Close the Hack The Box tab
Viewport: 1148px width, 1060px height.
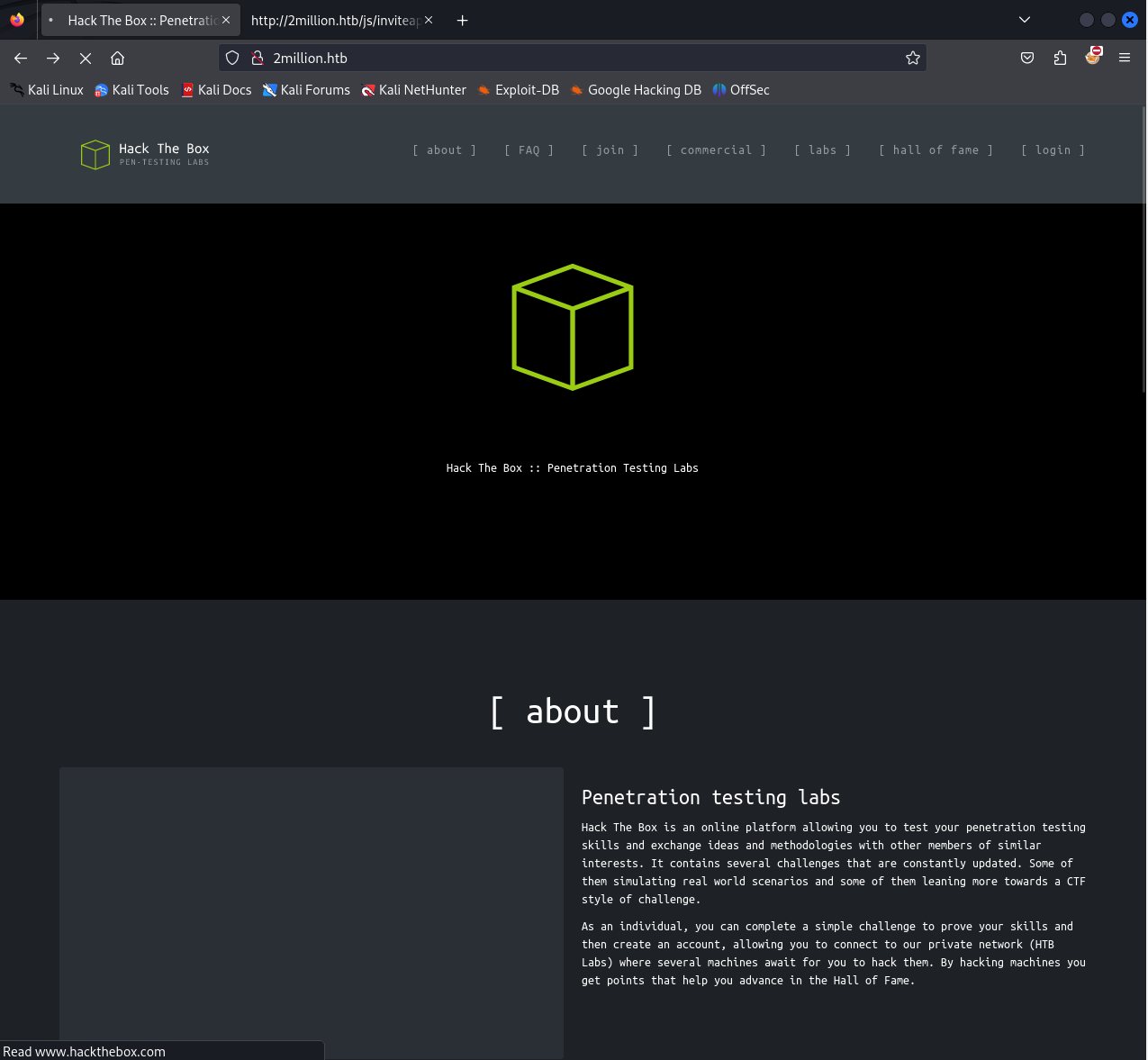pos(226,20)
